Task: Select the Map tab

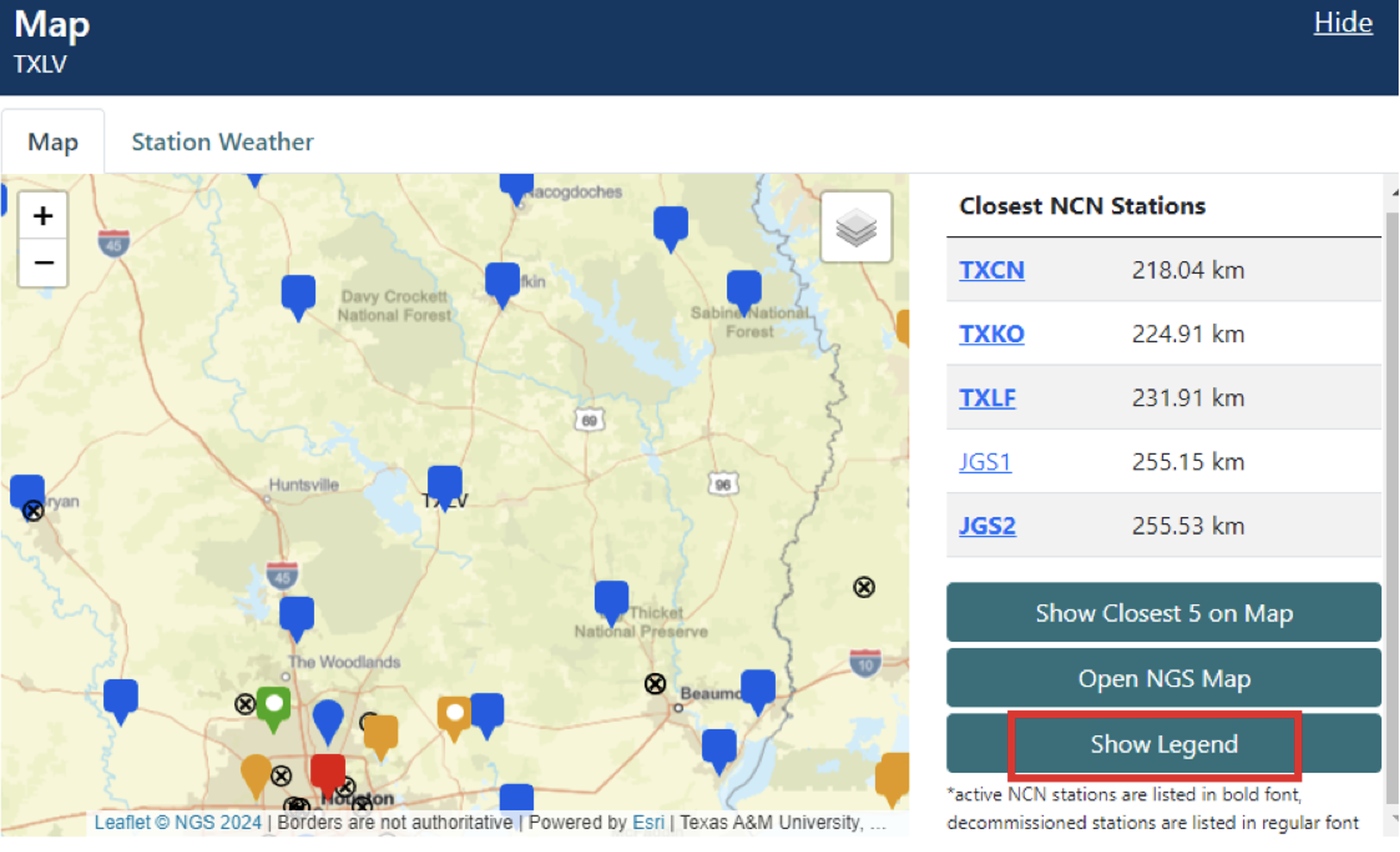Action: coord(53,142)
